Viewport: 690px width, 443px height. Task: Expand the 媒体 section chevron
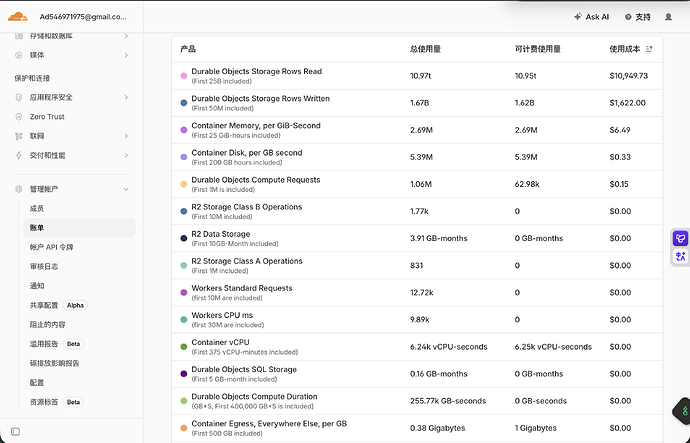click(x=126, y=55)
